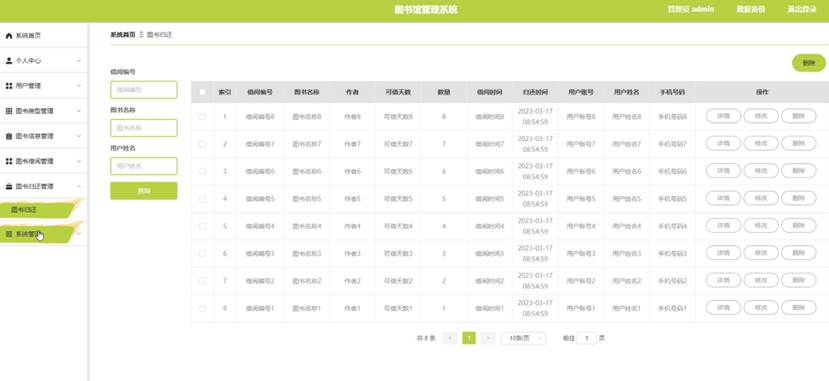Select the 图书归还 submenu item
The height and width of the screenshot is (381, 829).
[x=38, y=210]
